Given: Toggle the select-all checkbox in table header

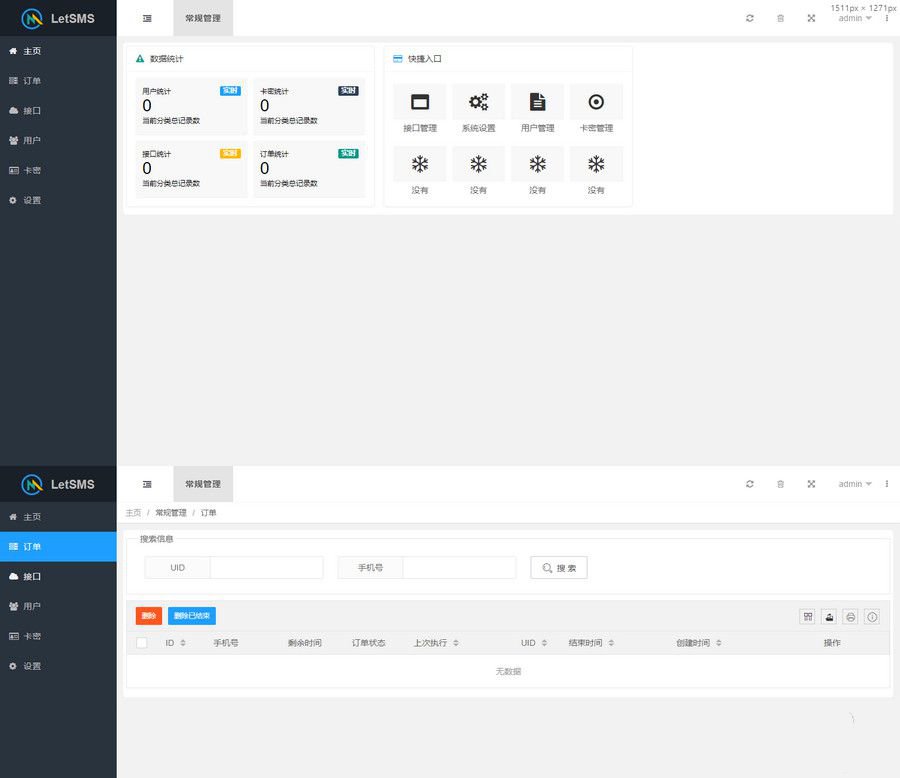Looking at the screenshot, I should point(141,643).
